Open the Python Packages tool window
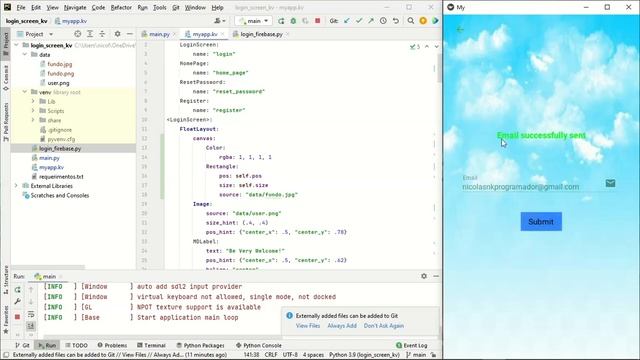Image resolution: width=640 pixels, height=360 pixels. point(200,345)
